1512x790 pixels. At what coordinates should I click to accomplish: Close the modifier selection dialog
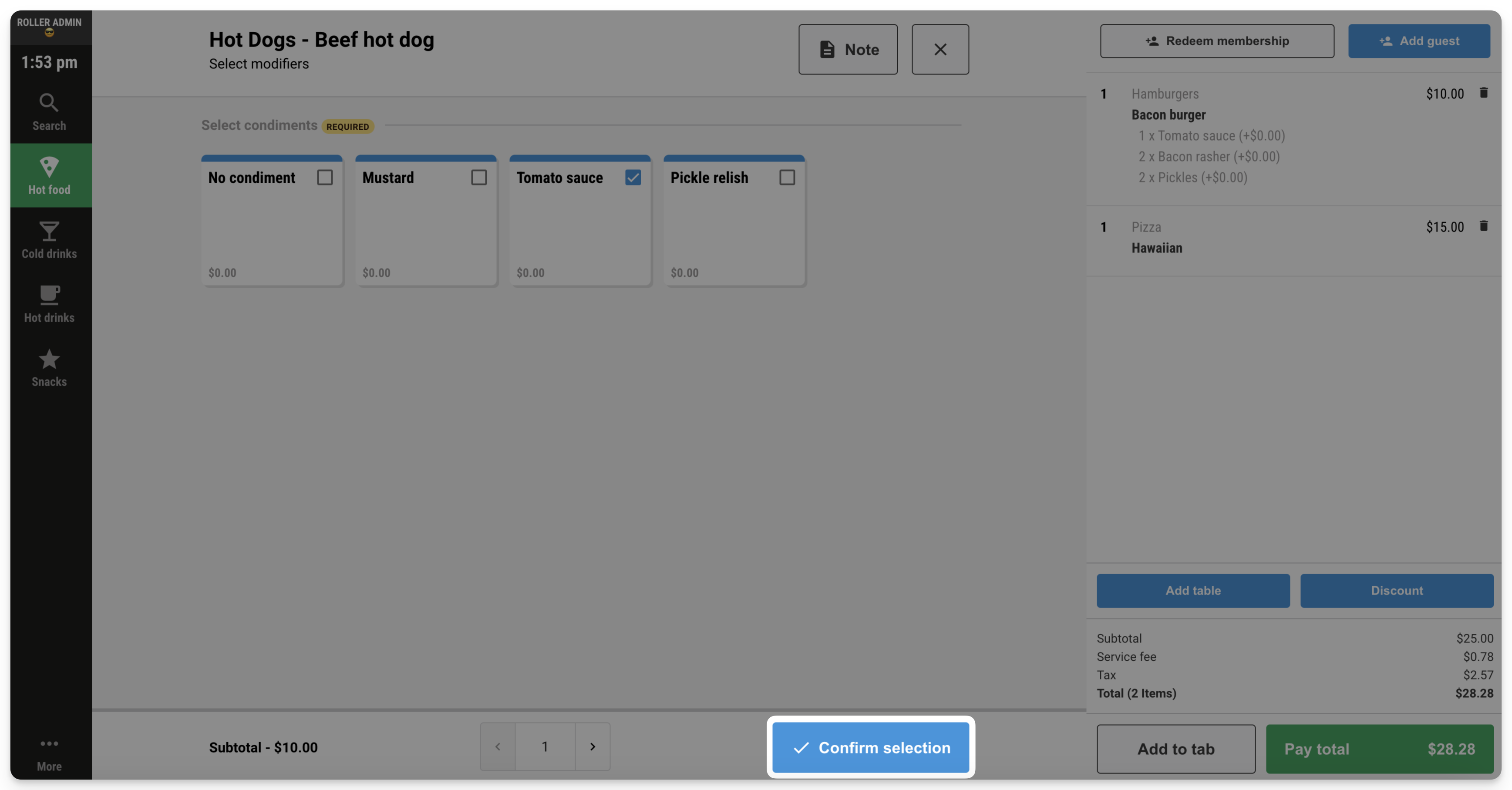940,49
